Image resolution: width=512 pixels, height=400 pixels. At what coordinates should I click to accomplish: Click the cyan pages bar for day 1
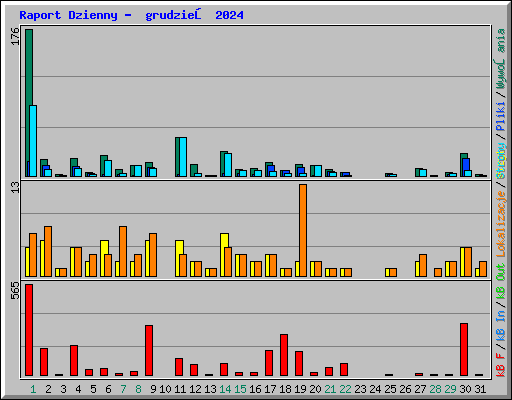click(x=33, y=141)
